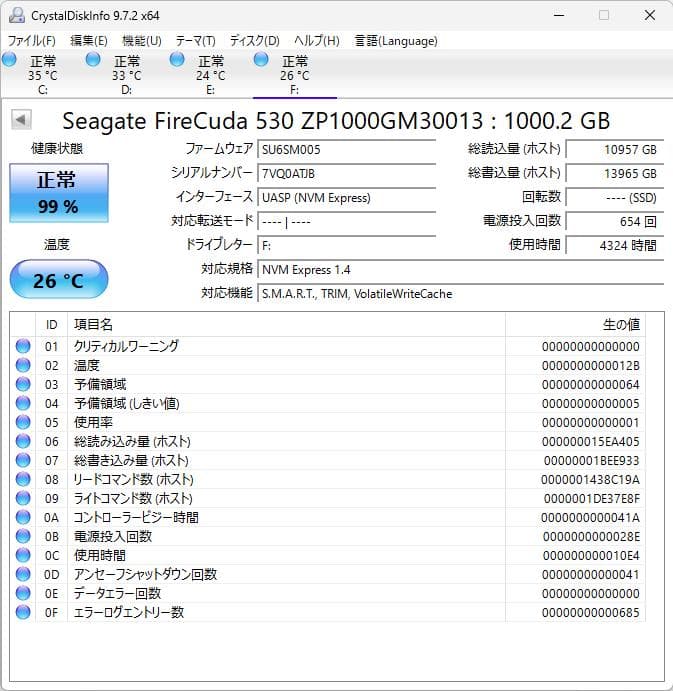
Task: Click the total host writes value 13965 GB
Action: click(x=615, y=173)
